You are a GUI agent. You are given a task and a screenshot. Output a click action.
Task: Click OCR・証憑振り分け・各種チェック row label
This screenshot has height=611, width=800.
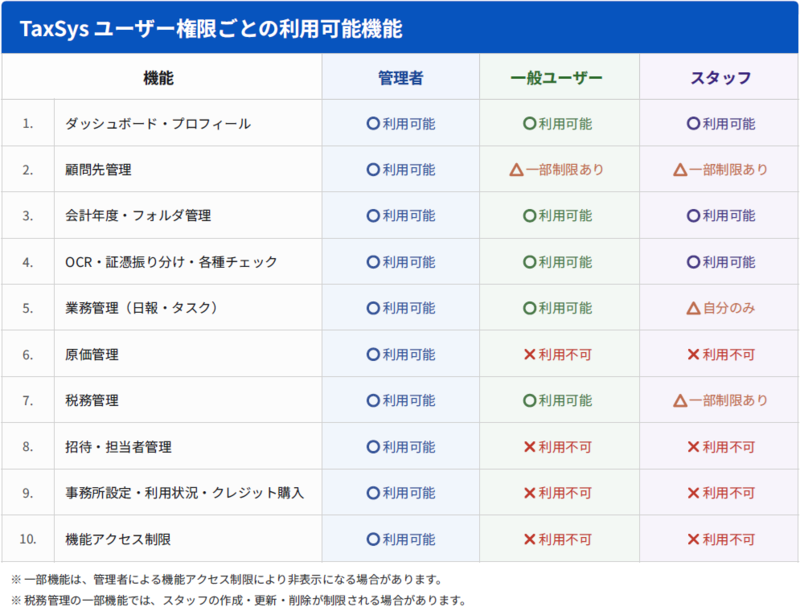click(171, 262)
